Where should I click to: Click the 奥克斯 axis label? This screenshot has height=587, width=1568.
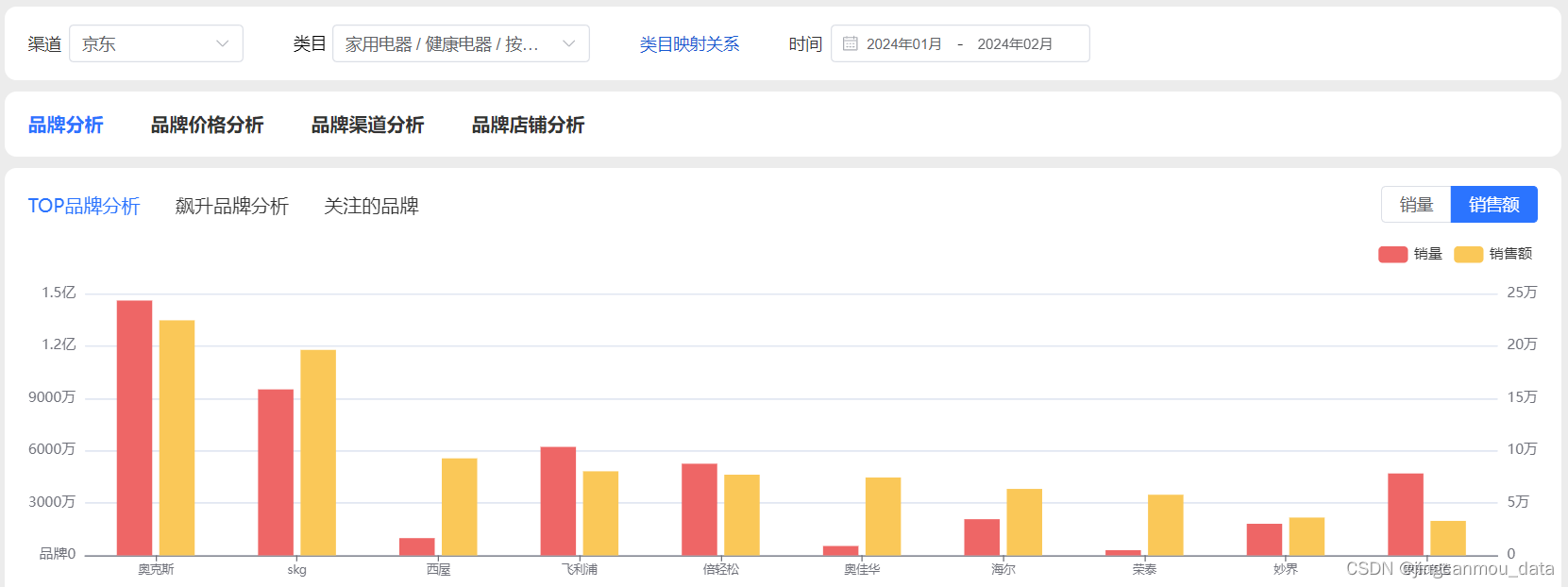(x=156, y=569)
